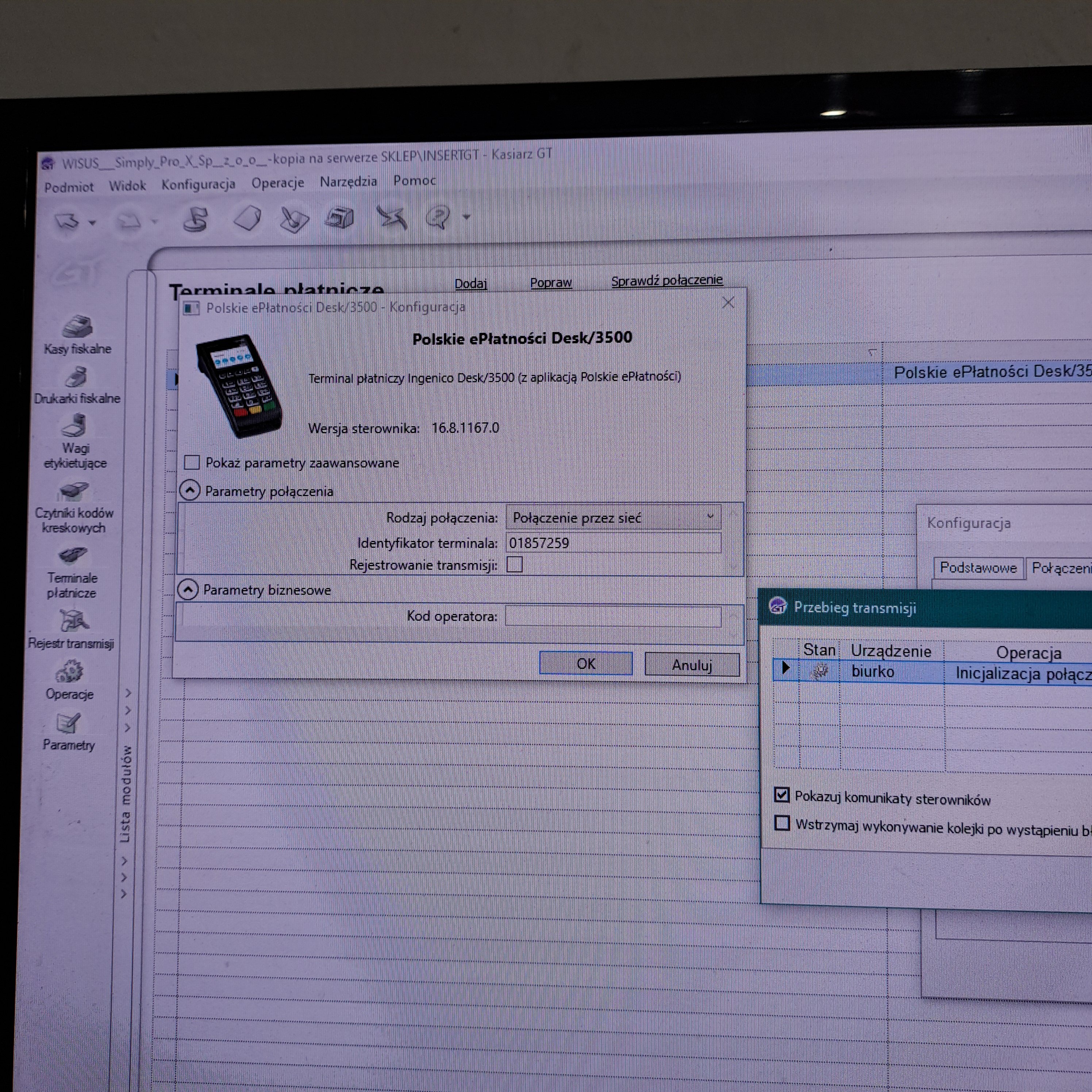This screenshot has width=1092, height=1092.
Task: Click Sprawdź połączenie link
Action: coord(666,280)
